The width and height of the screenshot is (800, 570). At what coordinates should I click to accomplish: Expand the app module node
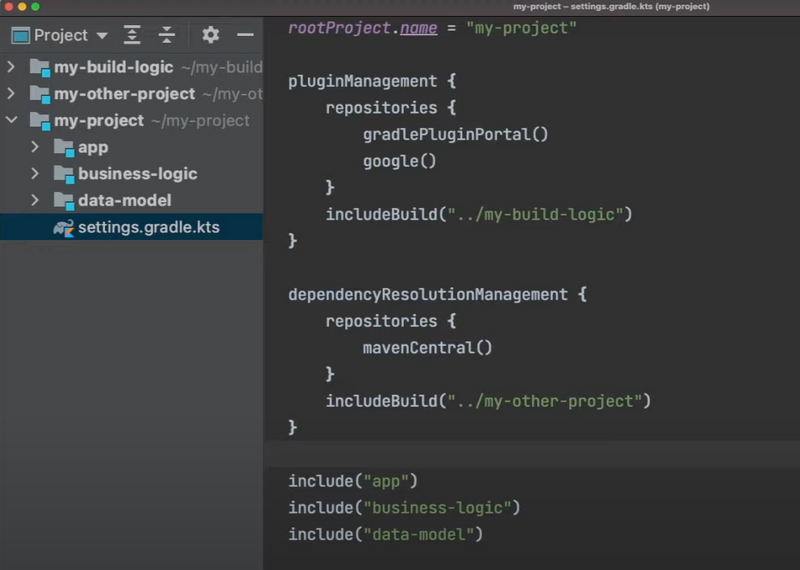click(35, 147)
